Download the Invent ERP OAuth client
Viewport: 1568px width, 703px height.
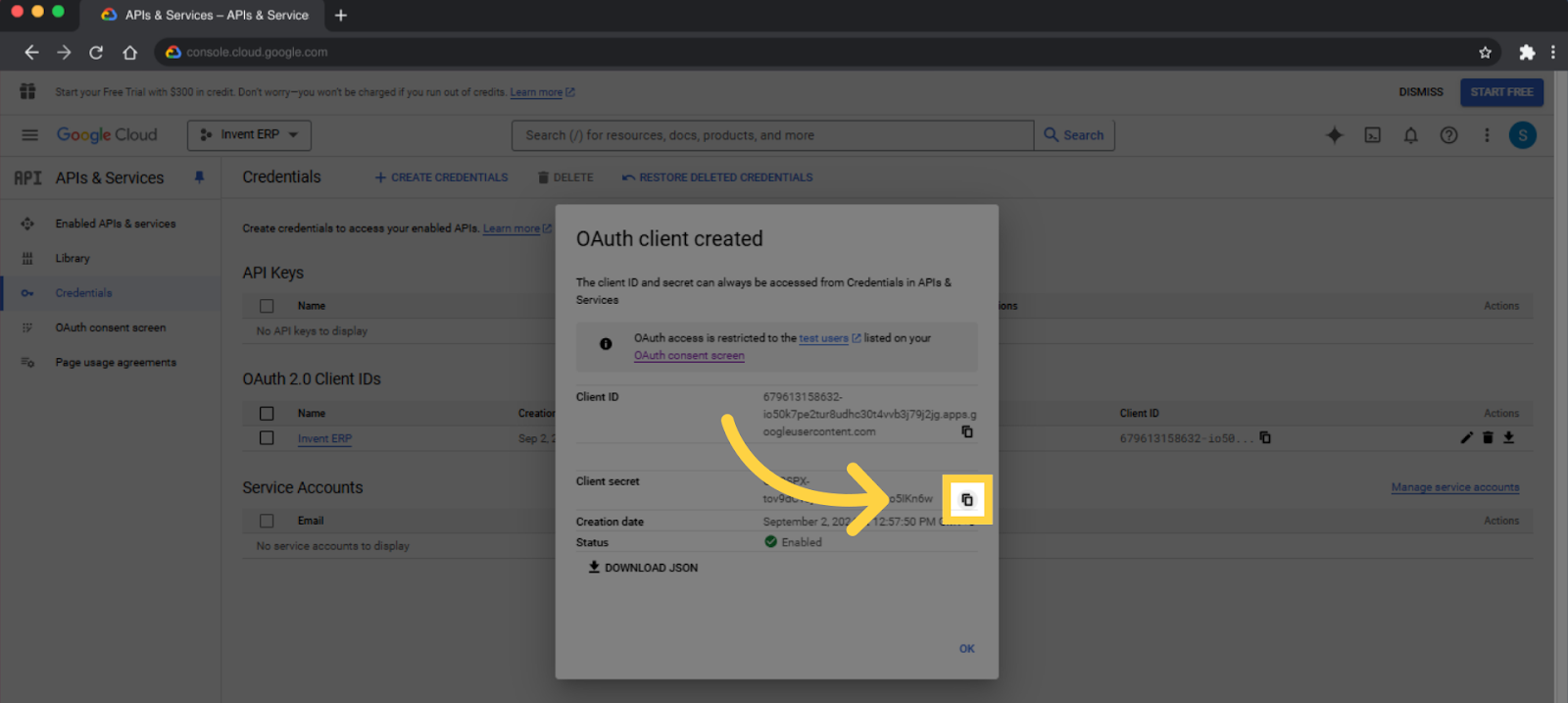coord(1509,437)
